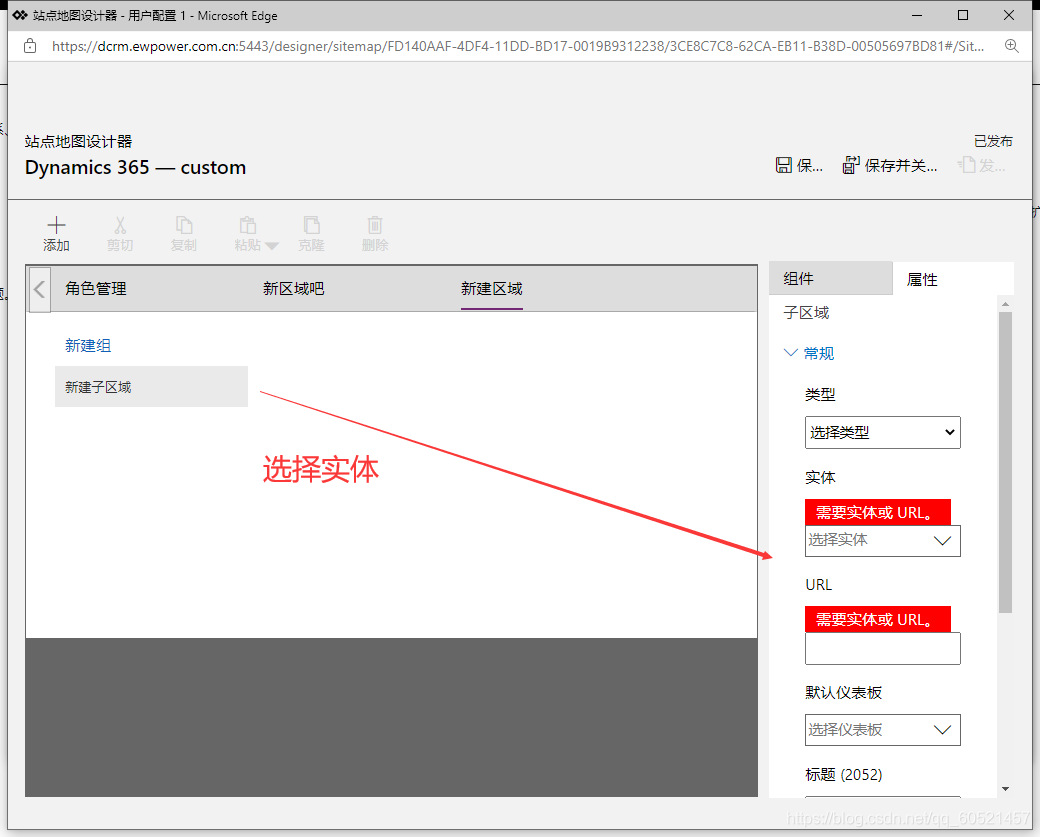Click the browser address URL text
Viewport: 1040px width, 837px height.
tap(517, 46)
